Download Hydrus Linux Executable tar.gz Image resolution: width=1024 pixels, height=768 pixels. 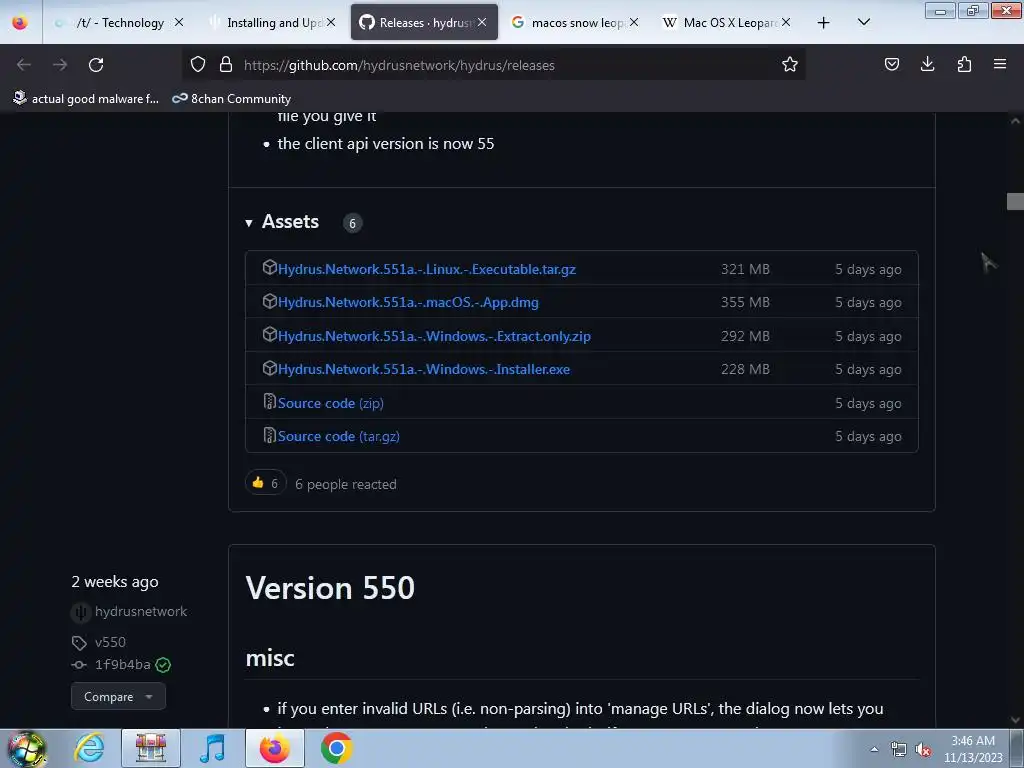pyautogui.click(x=426, y=269)
